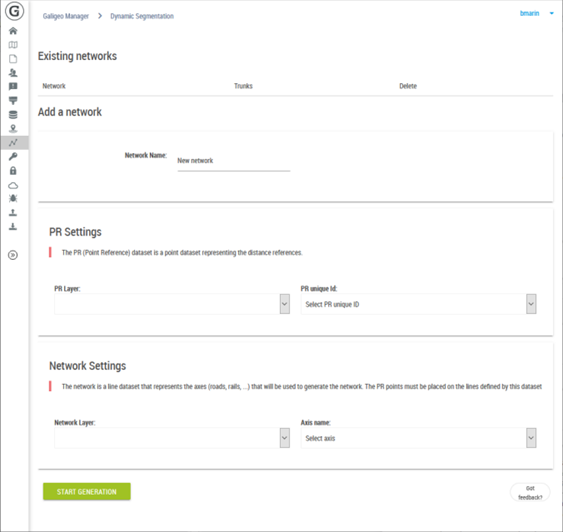
Task: Click the bug icon in sidebar
Action: pyautogui.click(x=13, y=198)
